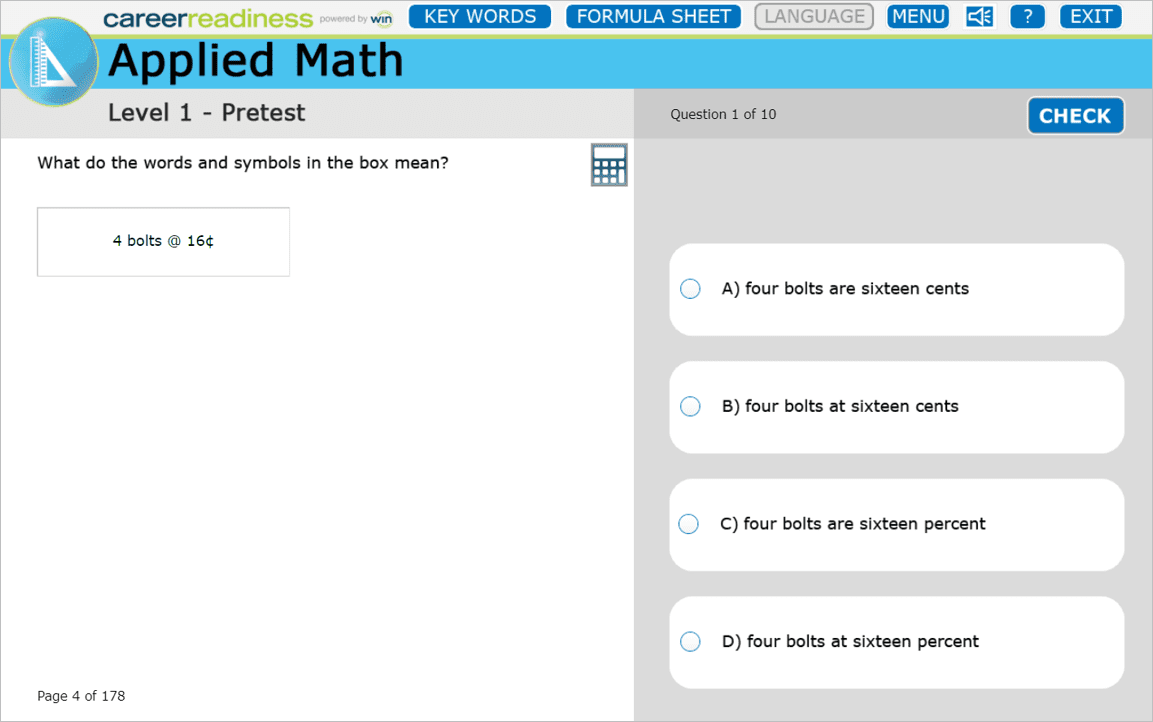
Task: Open the FORMULA SHEET
Action: click(x=653, y=16)
